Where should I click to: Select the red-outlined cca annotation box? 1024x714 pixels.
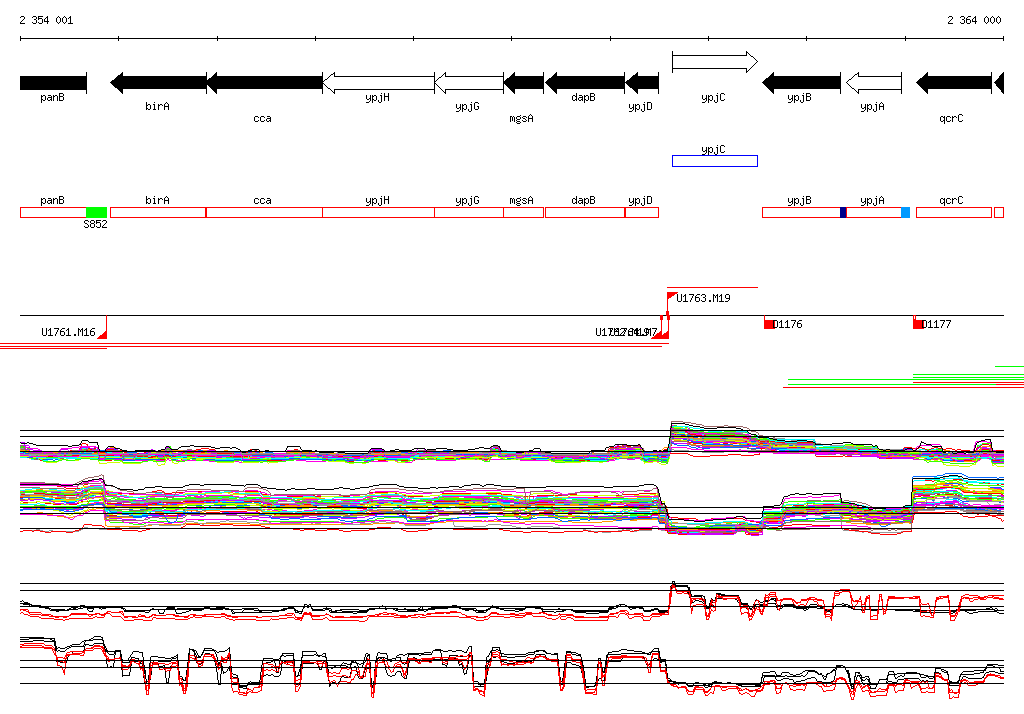(x=264, y=212)
